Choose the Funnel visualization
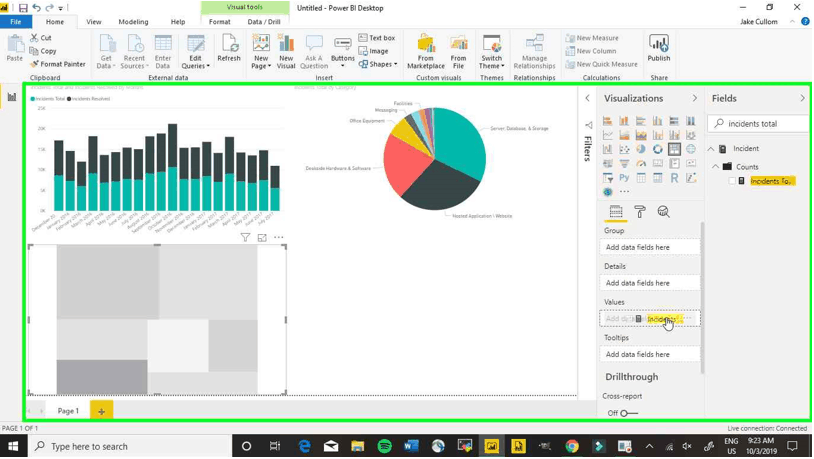814x459 pixels. [624, 164]
